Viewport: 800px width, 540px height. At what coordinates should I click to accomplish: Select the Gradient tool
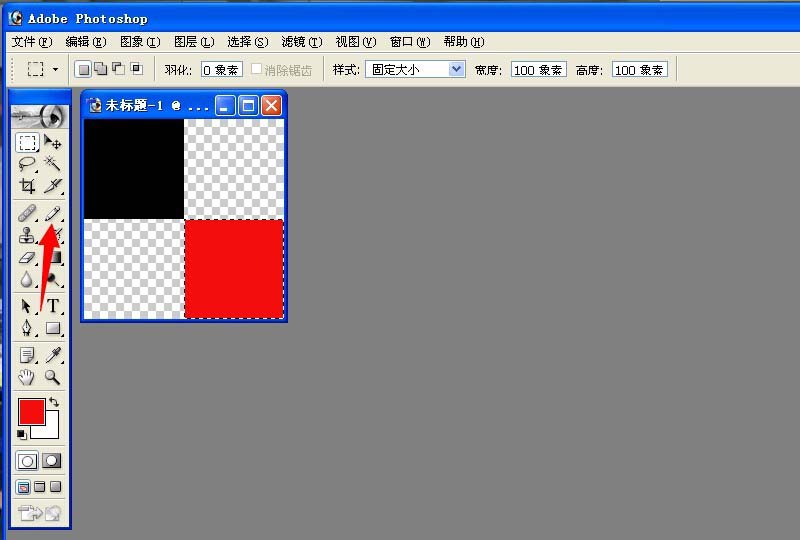(55, 257)
